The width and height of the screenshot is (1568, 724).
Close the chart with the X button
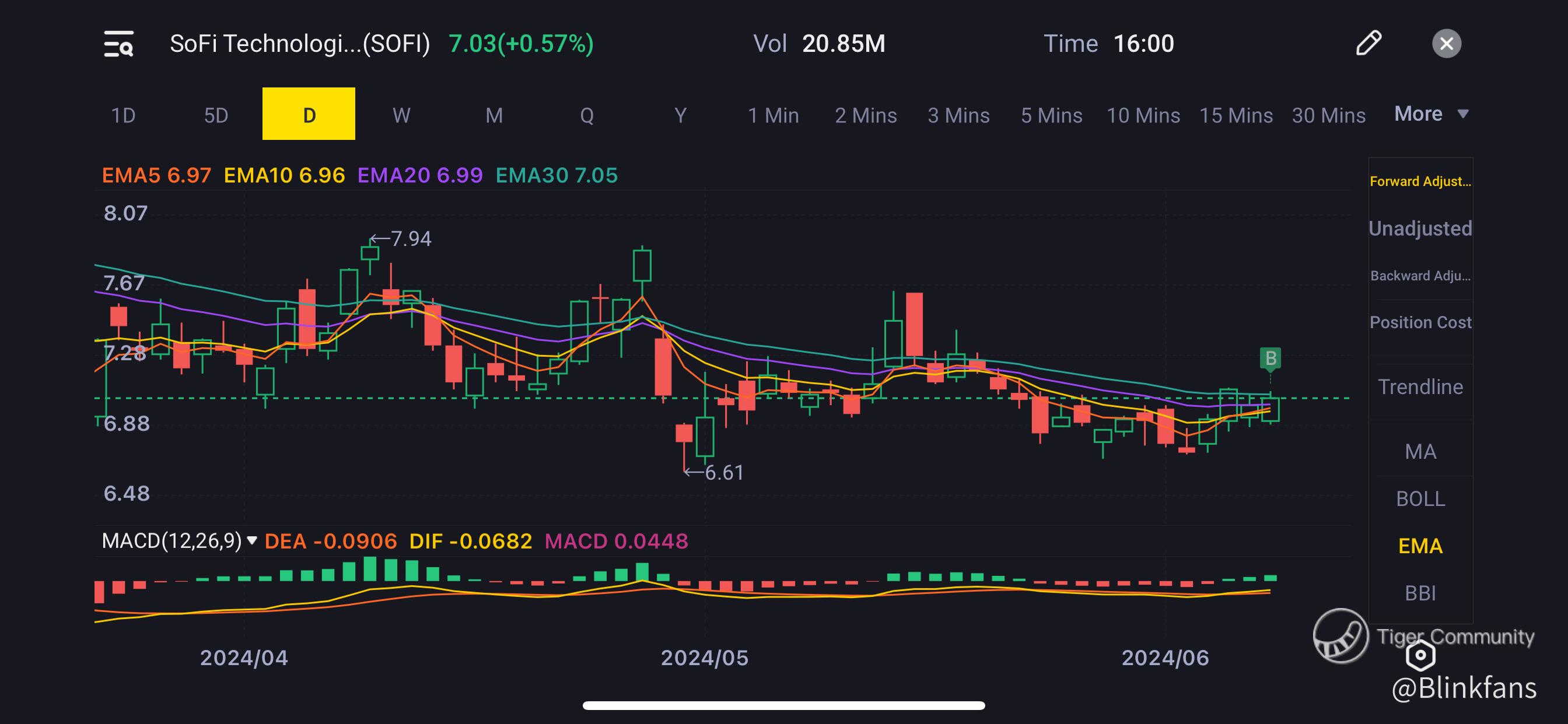click(x=1446, y=44)
